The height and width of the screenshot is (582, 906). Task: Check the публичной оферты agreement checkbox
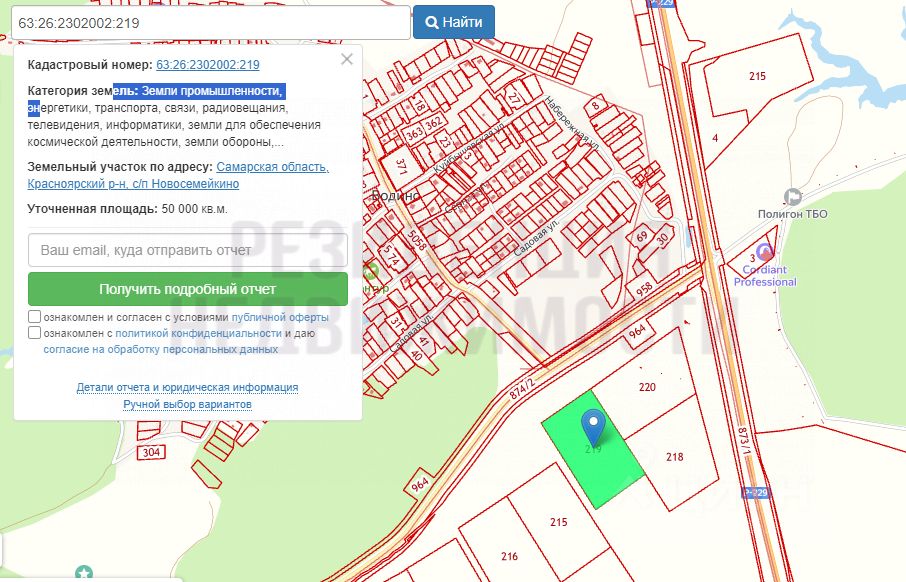35,317
